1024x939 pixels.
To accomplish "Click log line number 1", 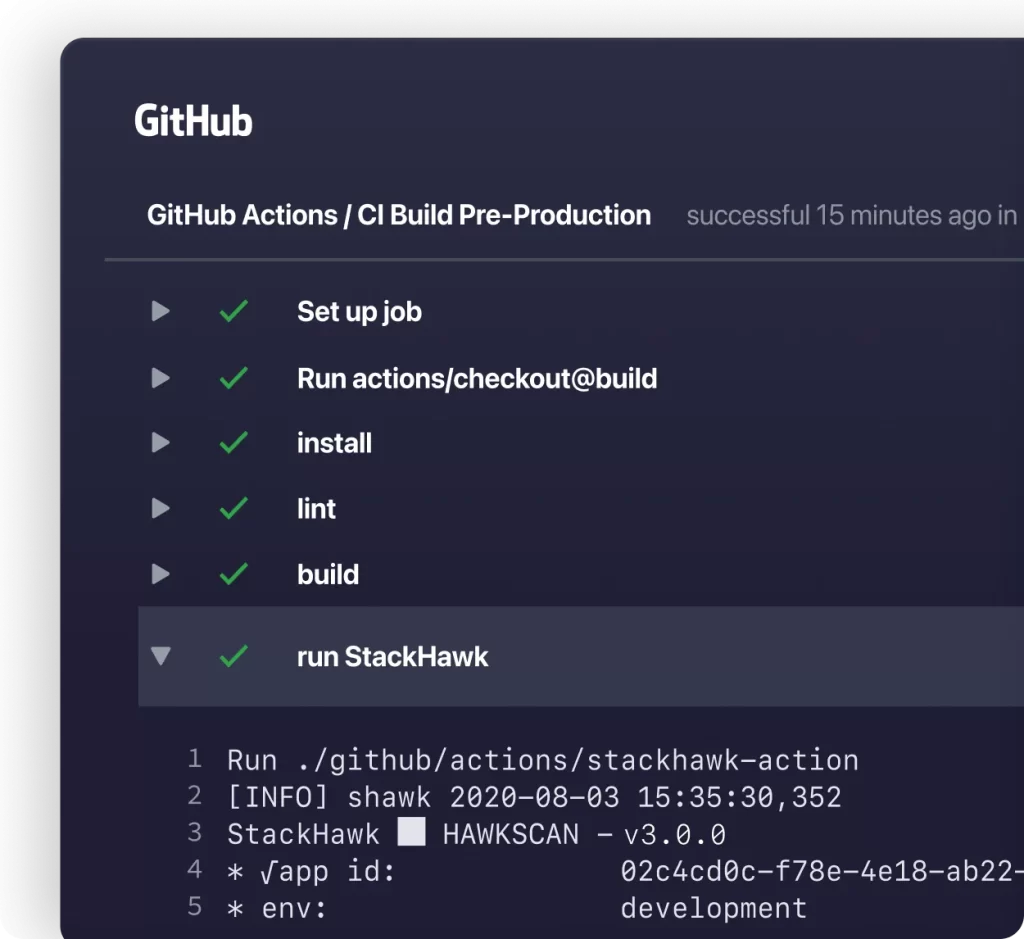I will tap(195, 759).
